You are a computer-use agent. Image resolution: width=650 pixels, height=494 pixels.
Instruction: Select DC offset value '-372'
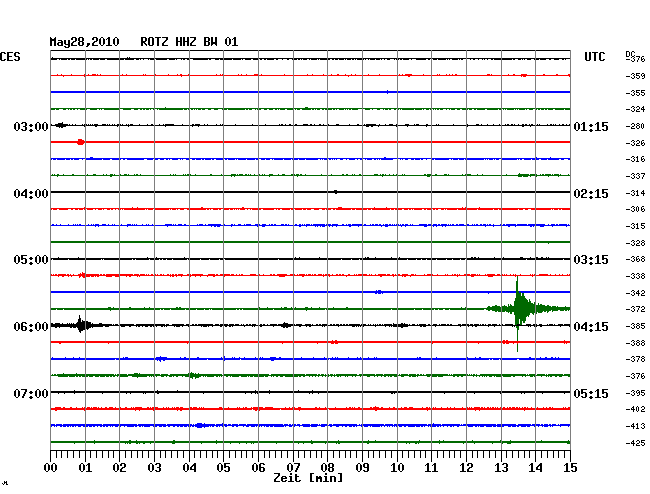tap(635, 309)
